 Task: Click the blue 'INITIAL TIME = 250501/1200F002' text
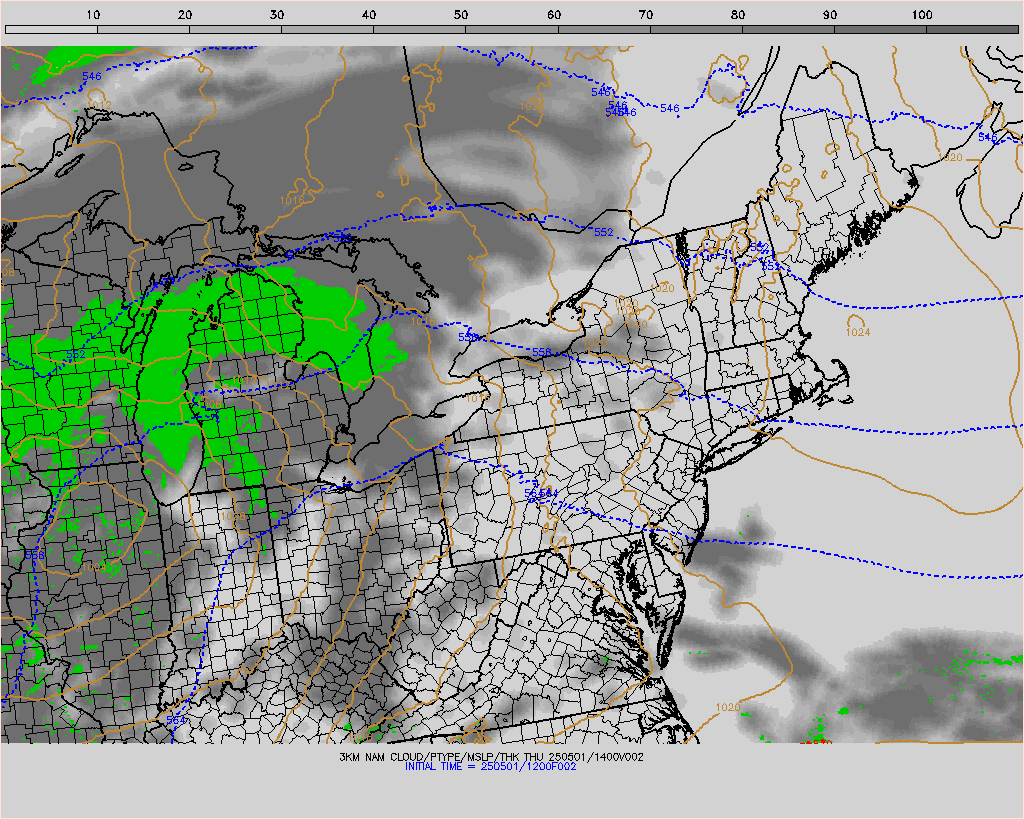click(490, 767)
